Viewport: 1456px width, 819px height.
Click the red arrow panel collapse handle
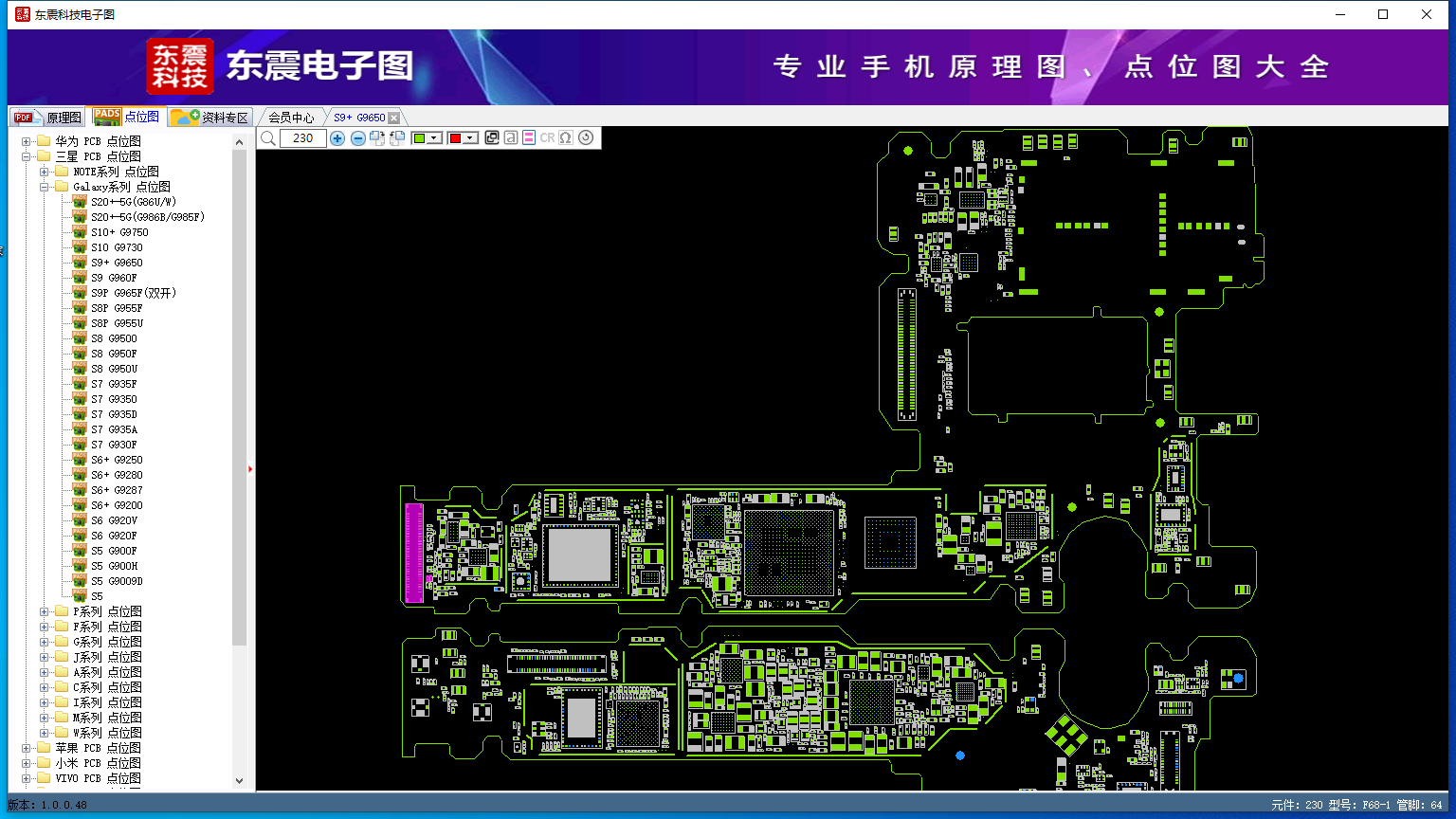click(250, 468)
